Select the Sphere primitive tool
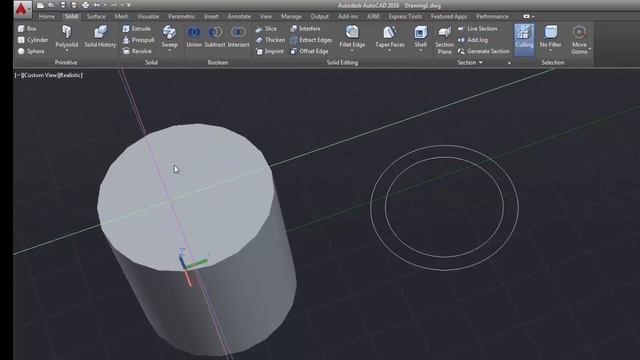640x360 pixels. click(31, 51)
